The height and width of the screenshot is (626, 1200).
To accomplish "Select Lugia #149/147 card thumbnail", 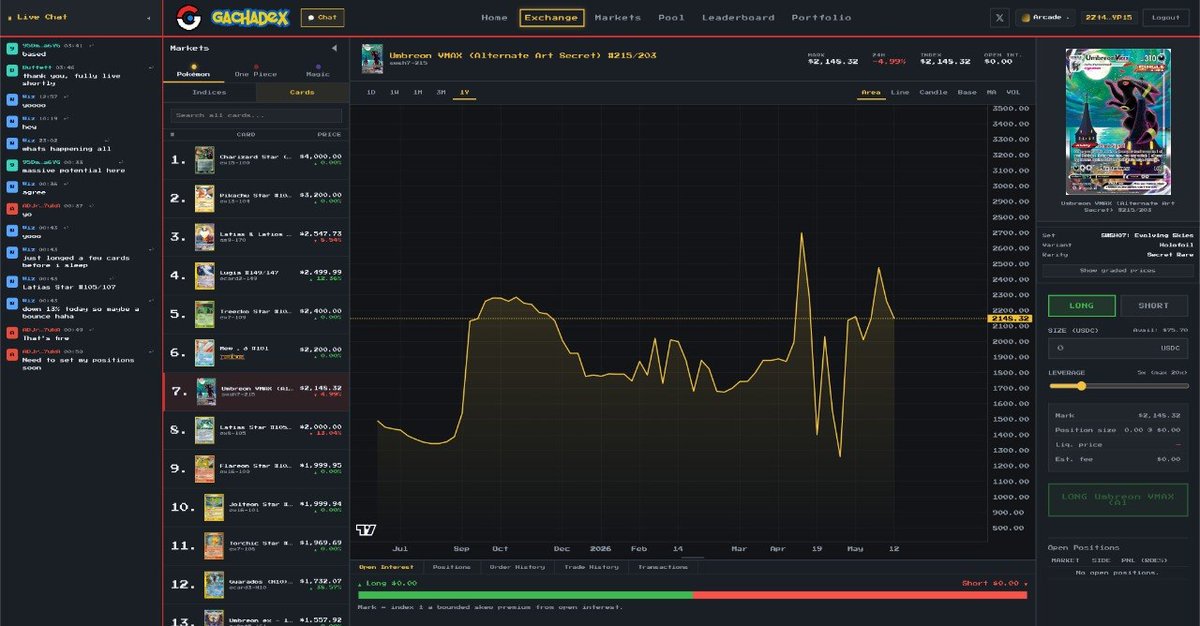I will point(204,275).
